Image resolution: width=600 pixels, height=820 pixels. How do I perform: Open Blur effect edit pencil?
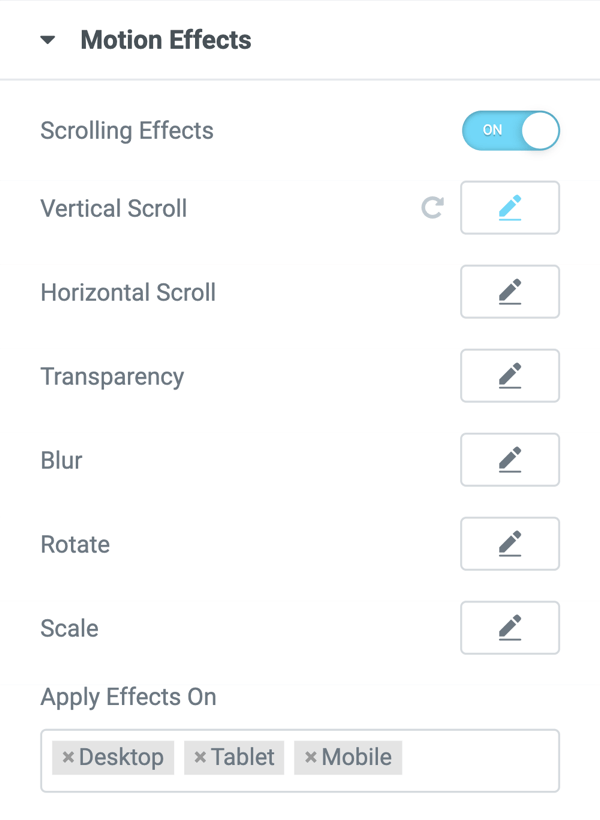[510, 460]
